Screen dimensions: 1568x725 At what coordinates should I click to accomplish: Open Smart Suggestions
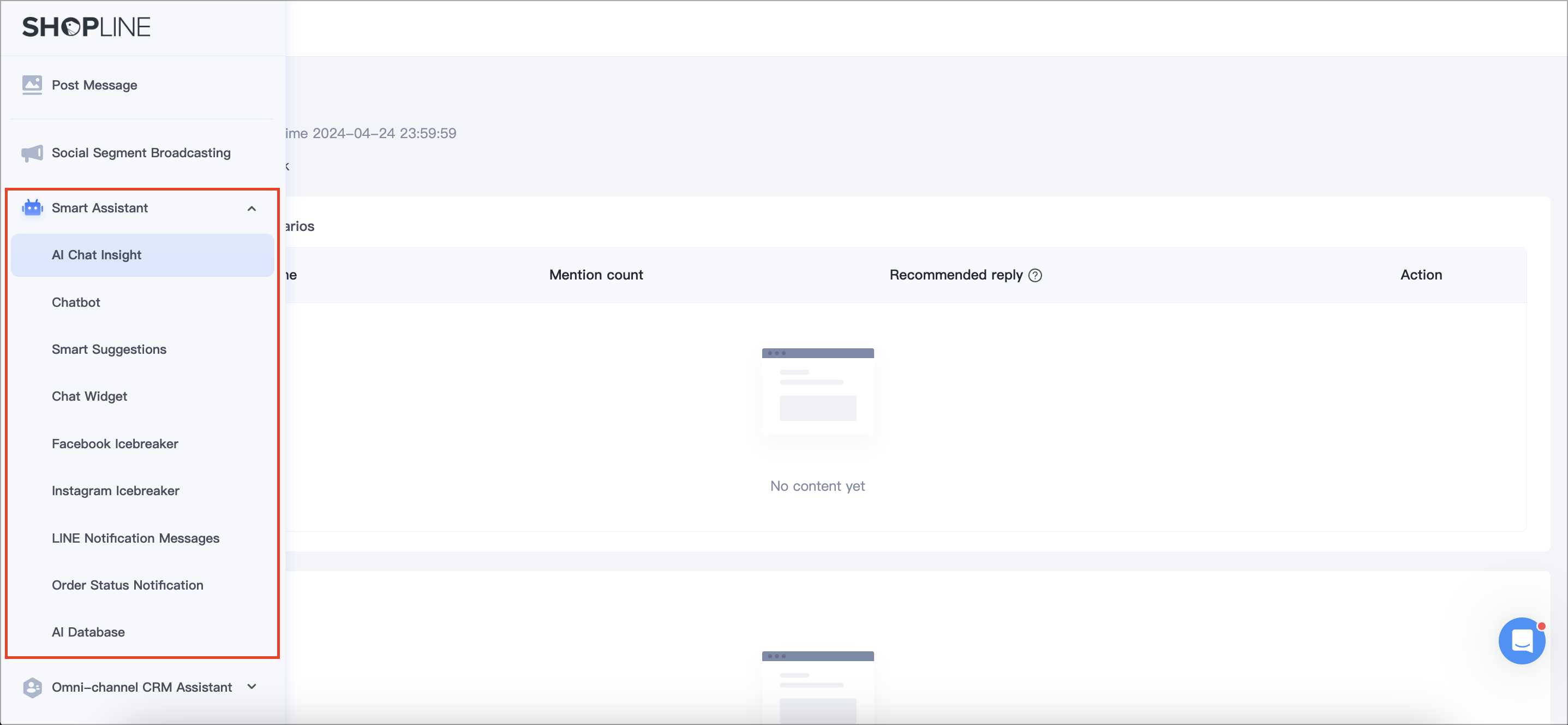click(x=109, y=349)
